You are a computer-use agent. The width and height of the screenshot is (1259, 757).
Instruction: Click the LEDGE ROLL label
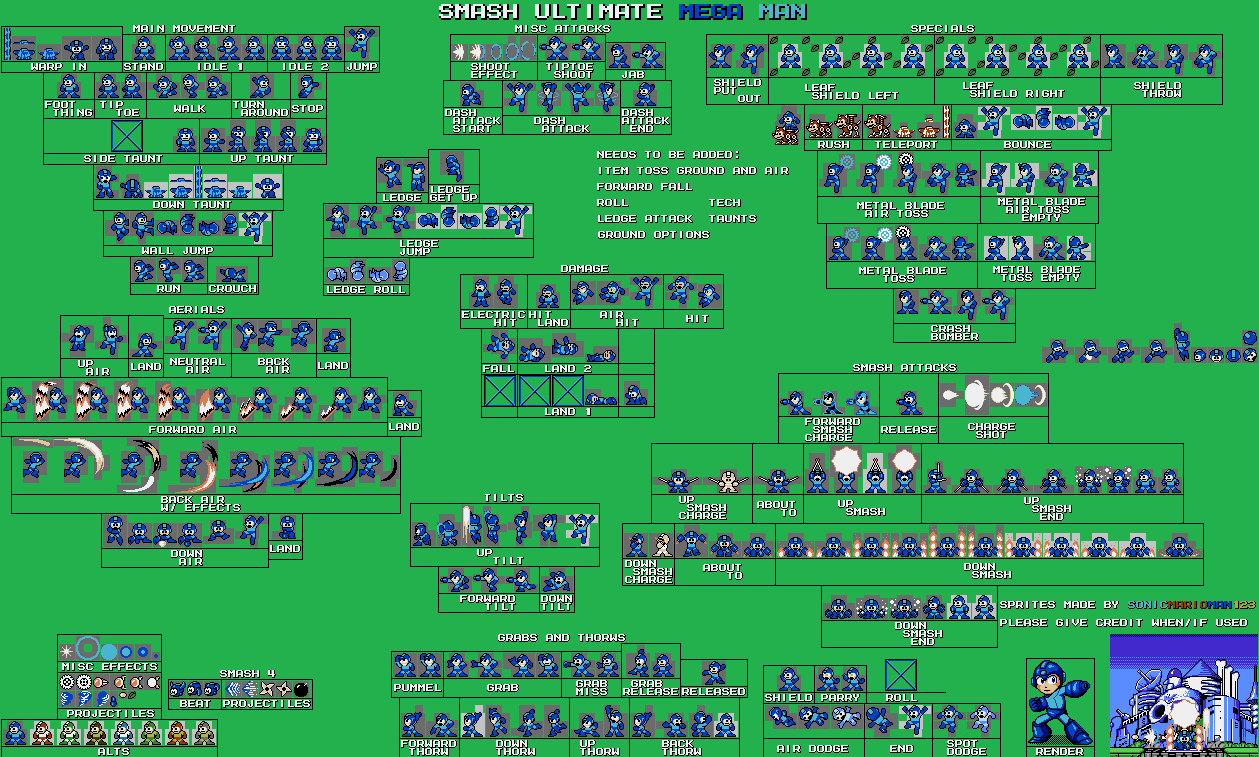(x=366, y=289)
